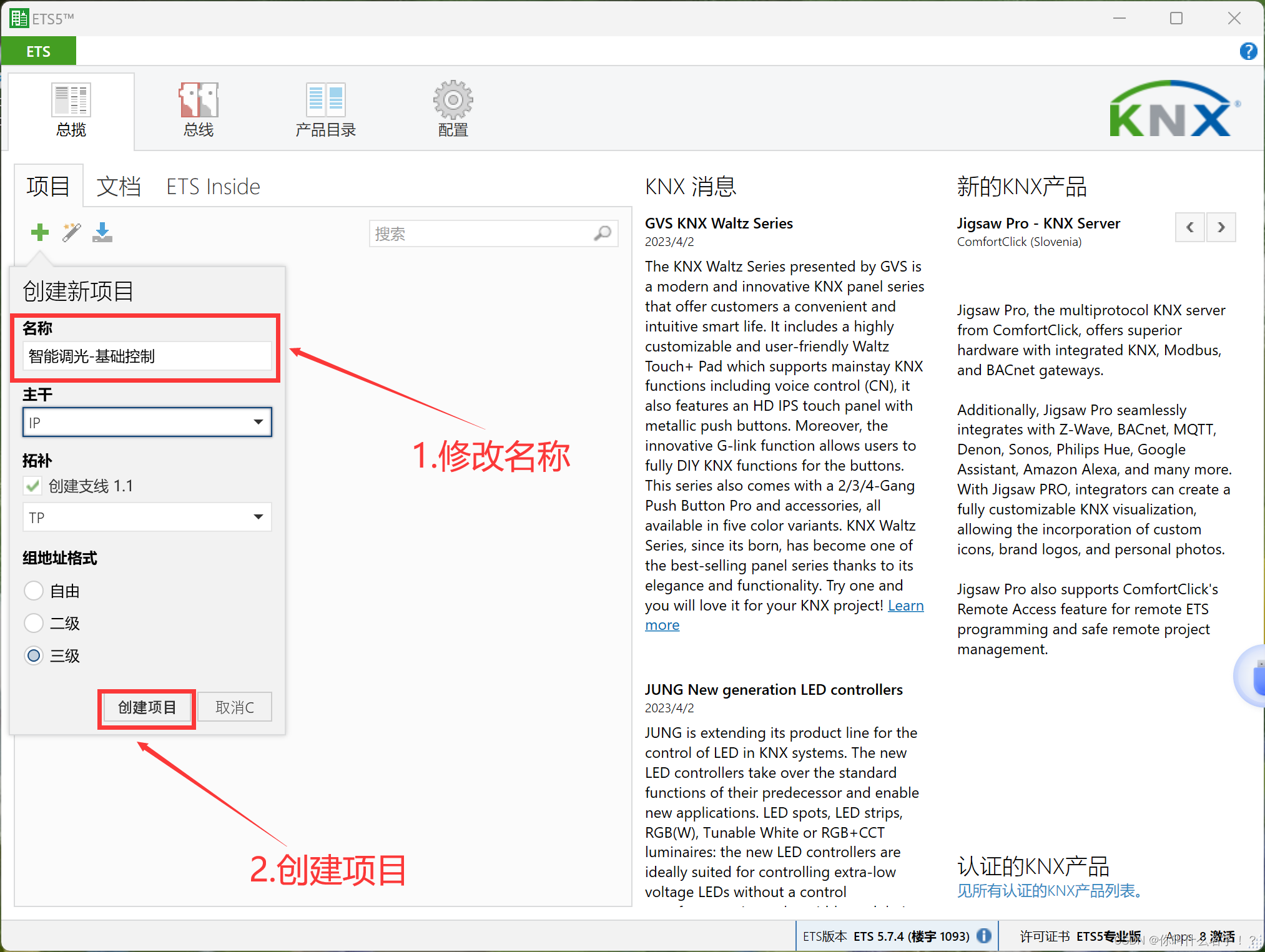Expand the TP line medium dropdown
Image resolution: width=1265 pixels, height=952 pixels.
[258, 517]
